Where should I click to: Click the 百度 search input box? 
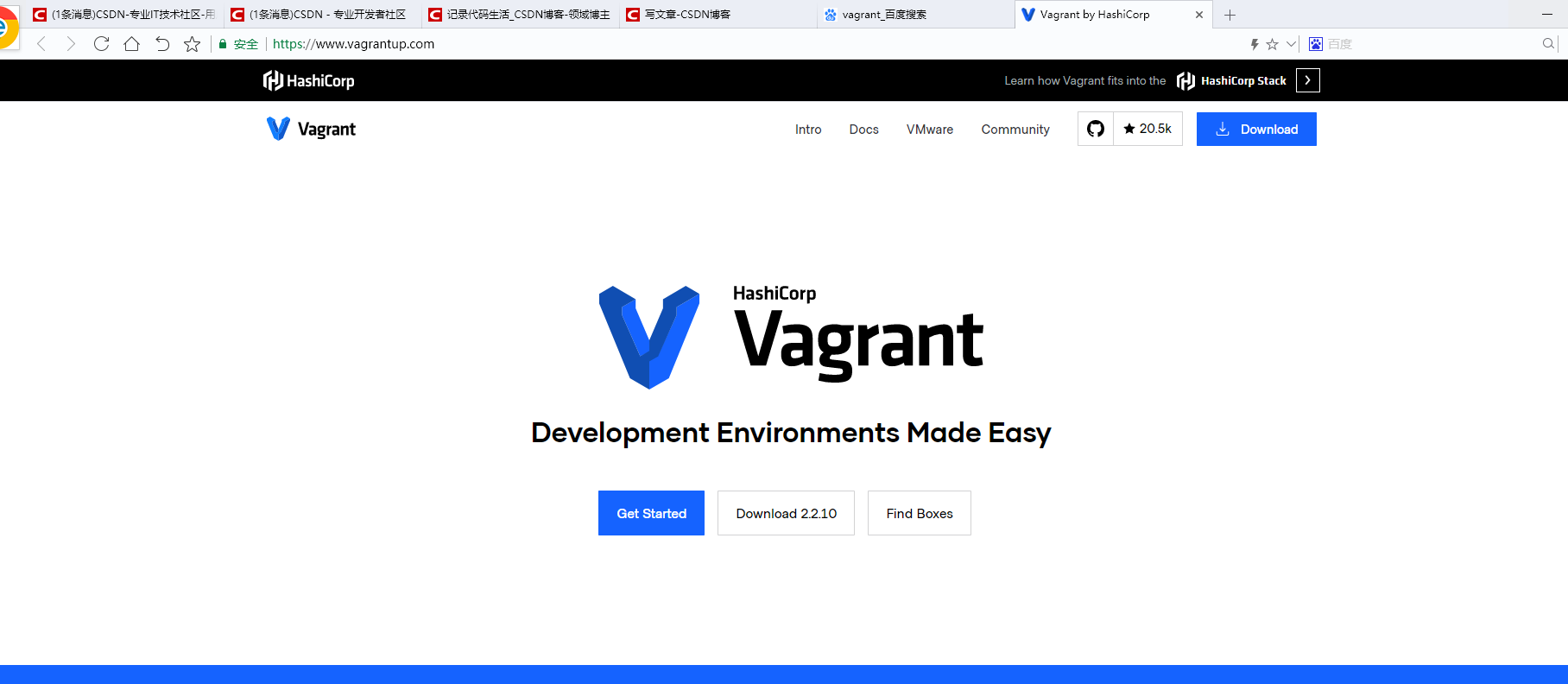pyautogui.click(x=1432, y=44)
